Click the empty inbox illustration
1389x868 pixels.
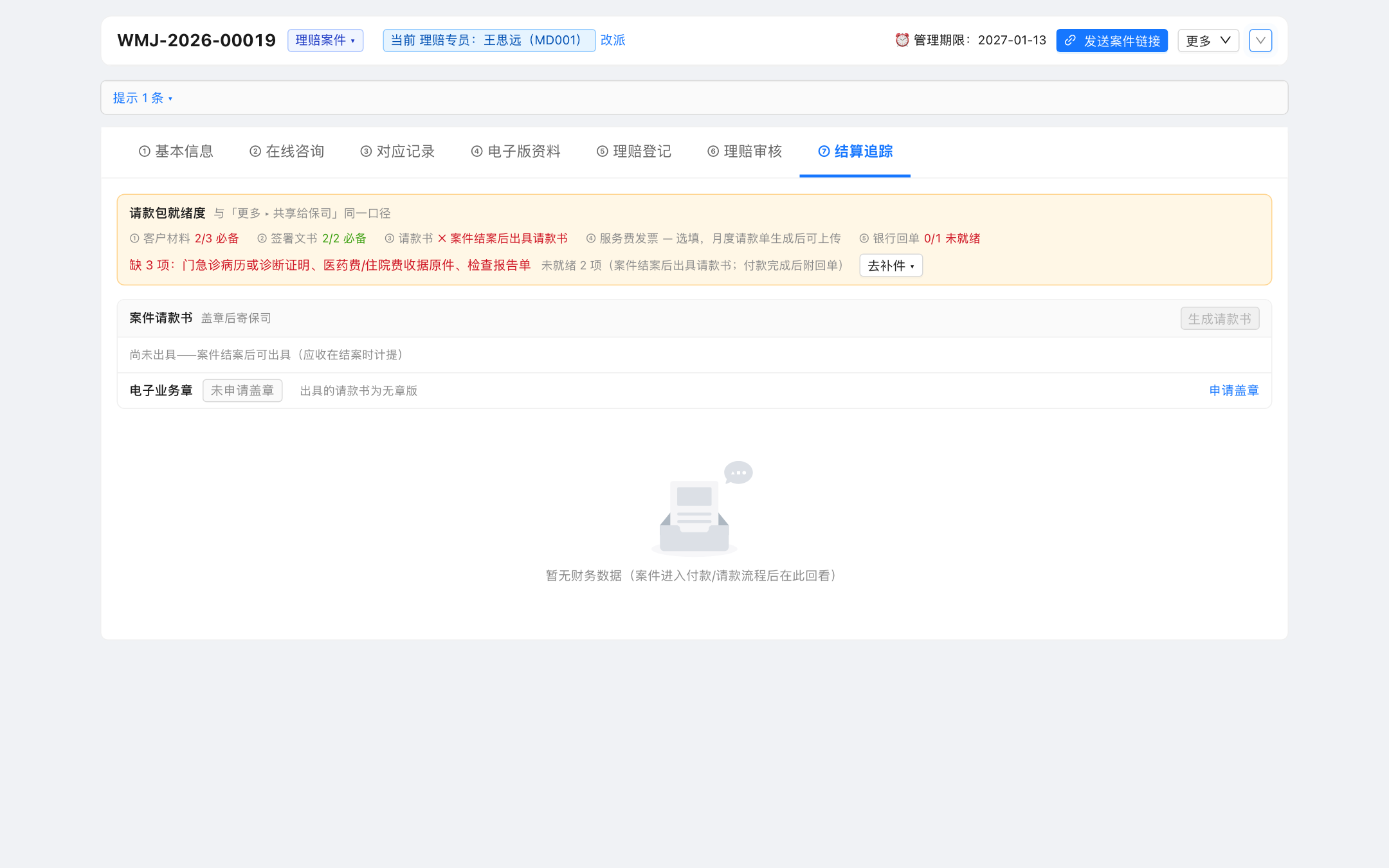pyautogui.click(x=701, y=507)
